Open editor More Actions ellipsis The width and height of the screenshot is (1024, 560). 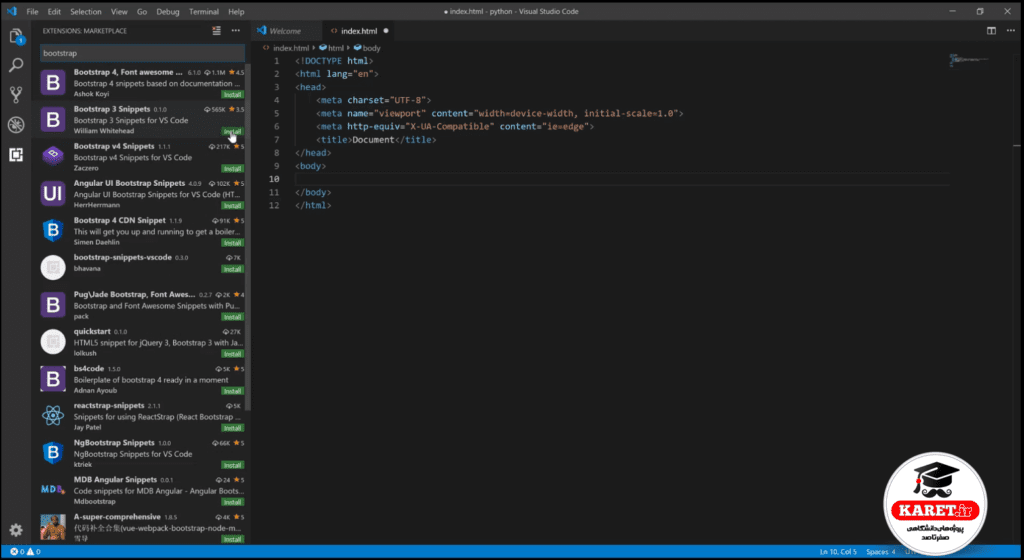[x=1010, y=31]
